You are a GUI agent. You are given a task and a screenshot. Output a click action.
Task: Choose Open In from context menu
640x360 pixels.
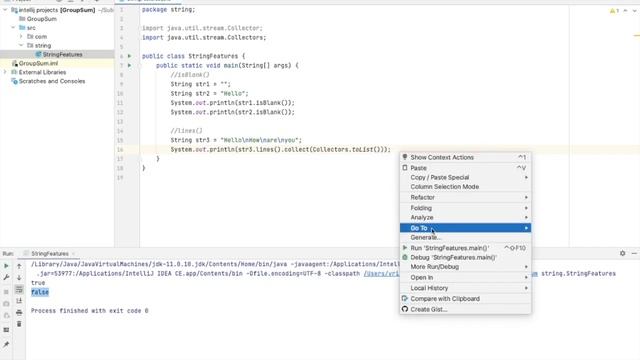click(465, 277)
